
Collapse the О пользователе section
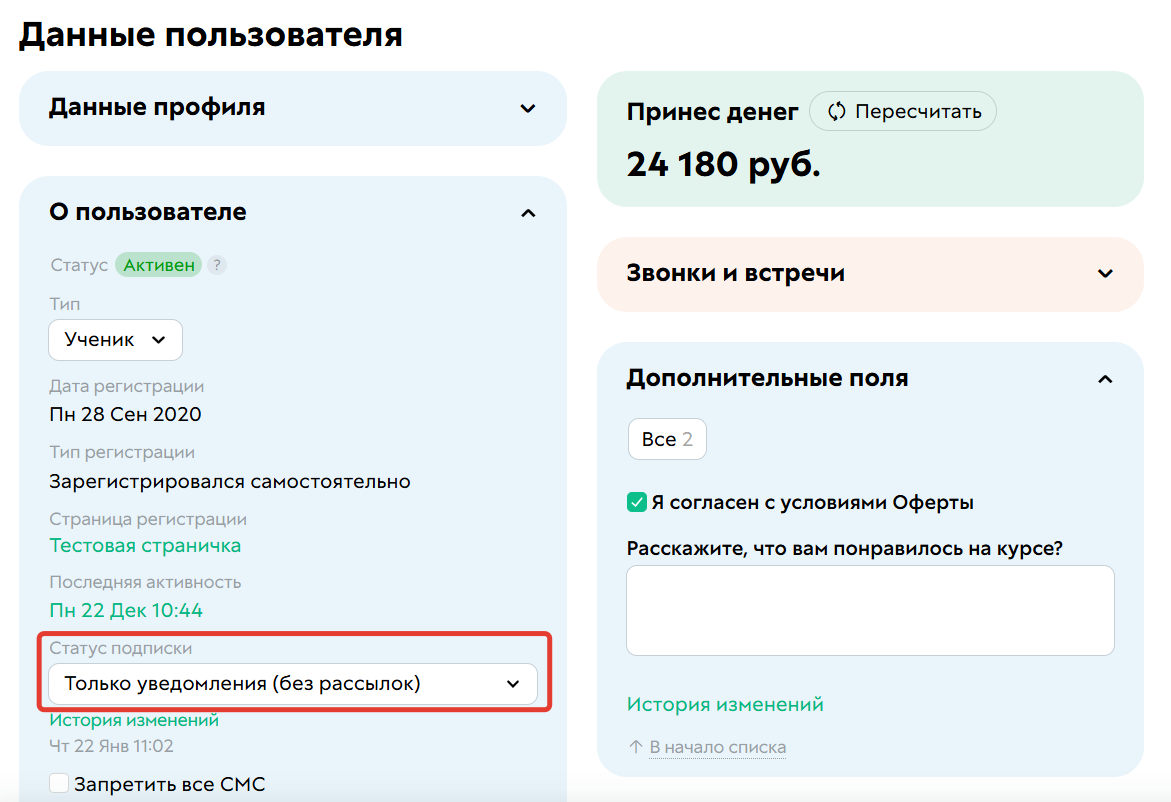[527, 212]
